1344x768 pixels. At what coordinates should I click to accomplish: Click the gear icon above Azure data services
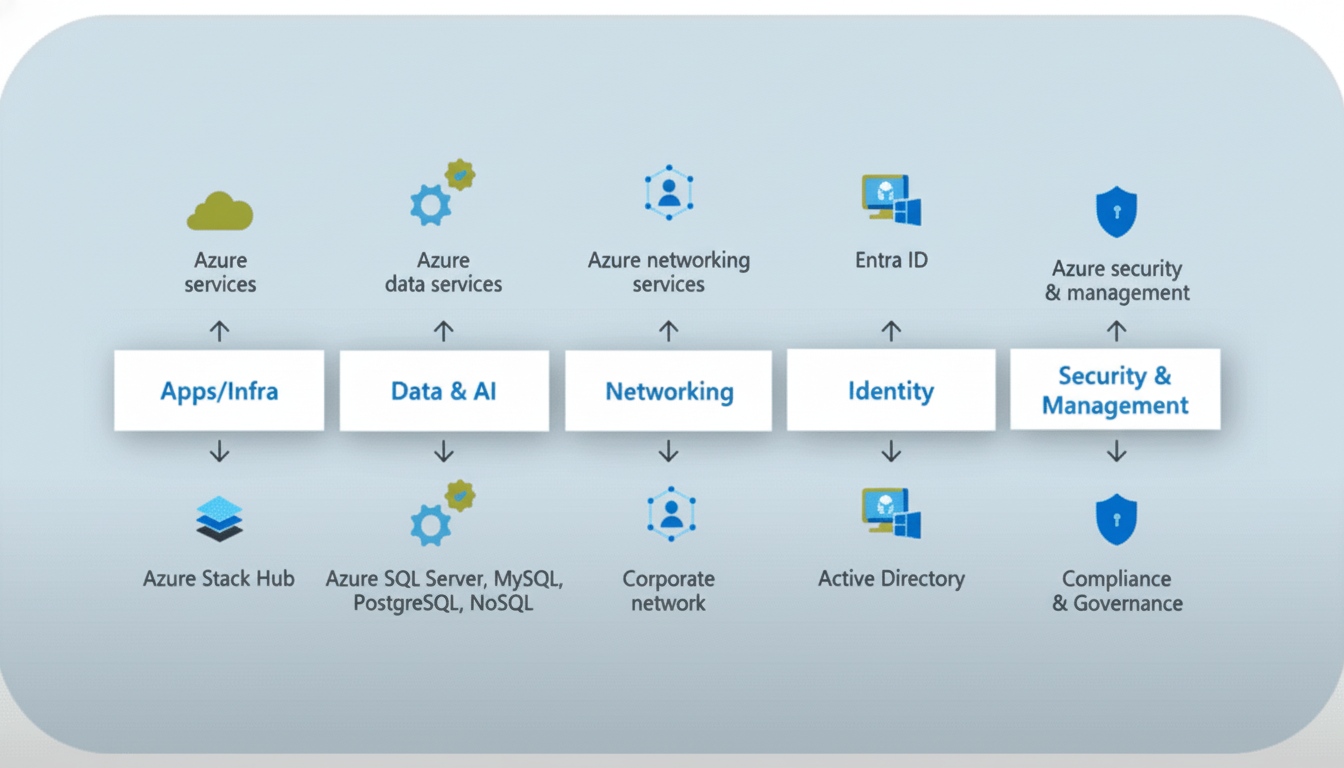coord(441,193)
